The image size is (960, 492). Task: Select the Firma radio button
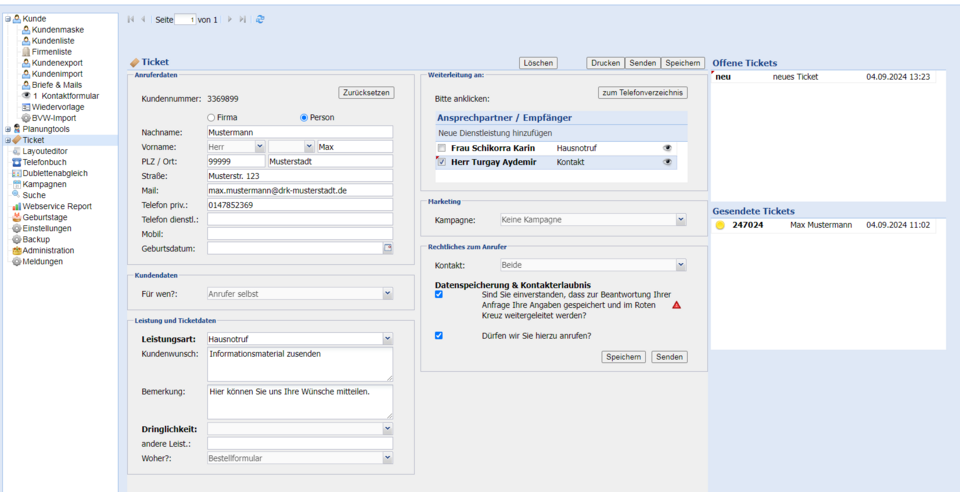tap(211, 117)
